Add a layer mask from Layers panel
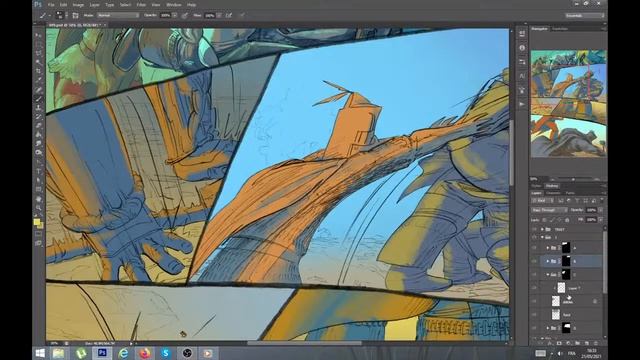 tap(559, 343)
